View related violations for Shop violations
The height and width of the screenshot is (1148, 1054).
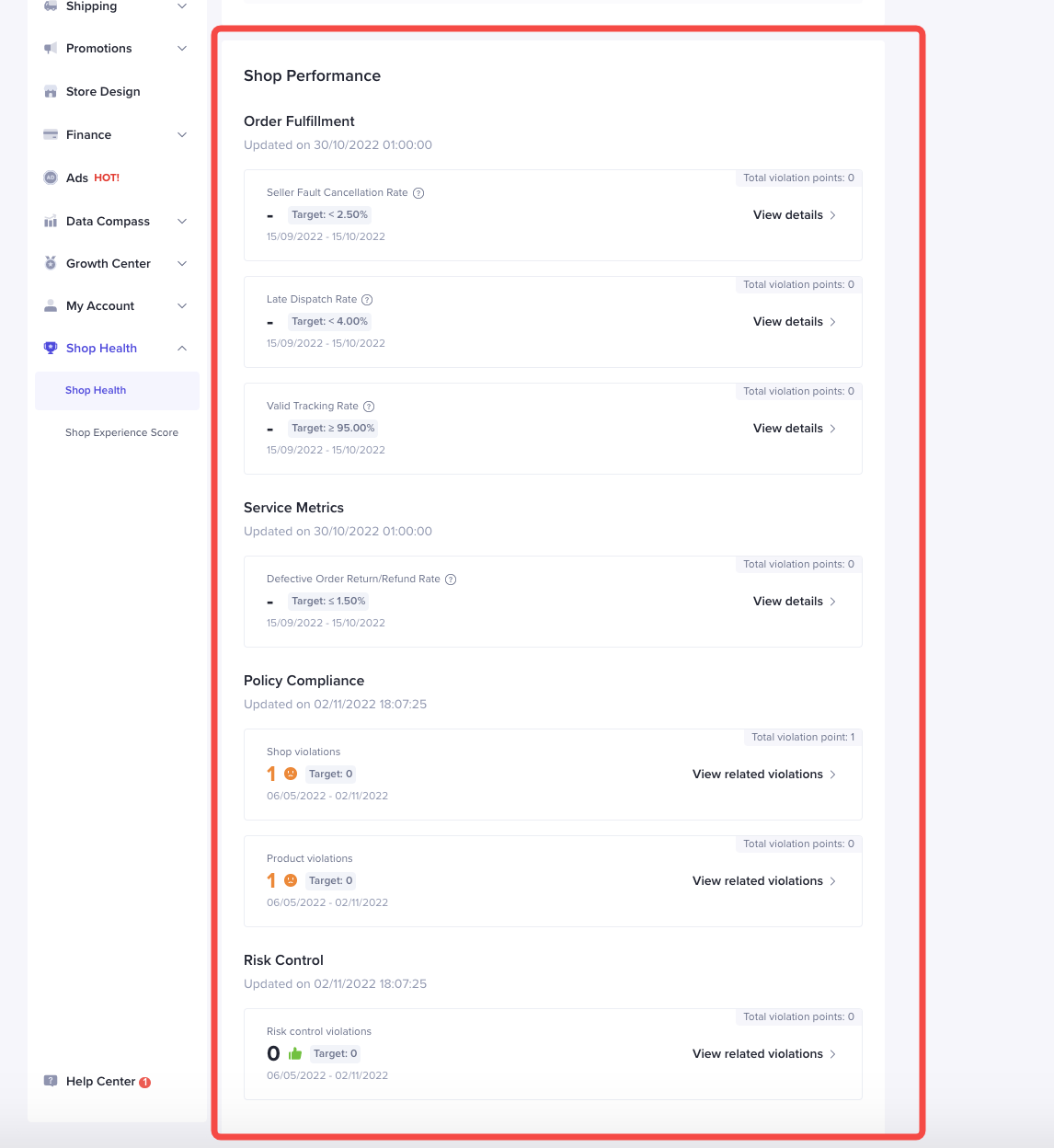pyautogui.click(x=763, y=775)
